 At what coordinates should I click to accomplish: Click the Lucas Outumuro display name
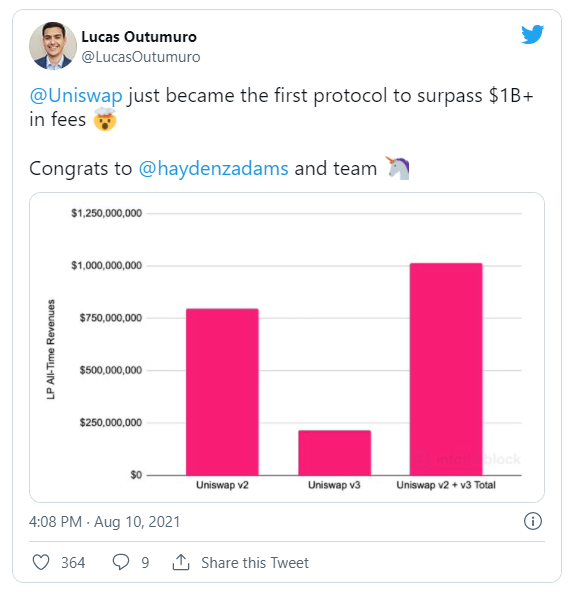(x=139, y=37)
